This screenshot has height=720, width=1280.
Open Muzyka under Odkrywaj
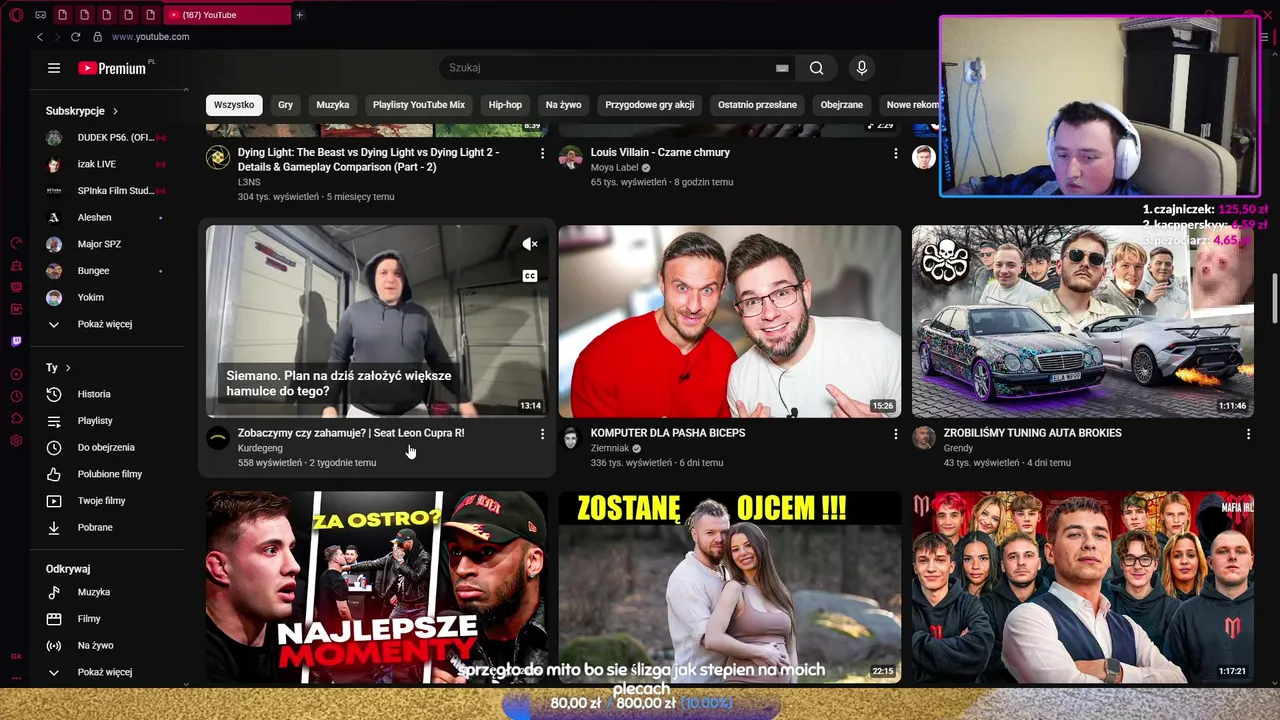[106, 592]
